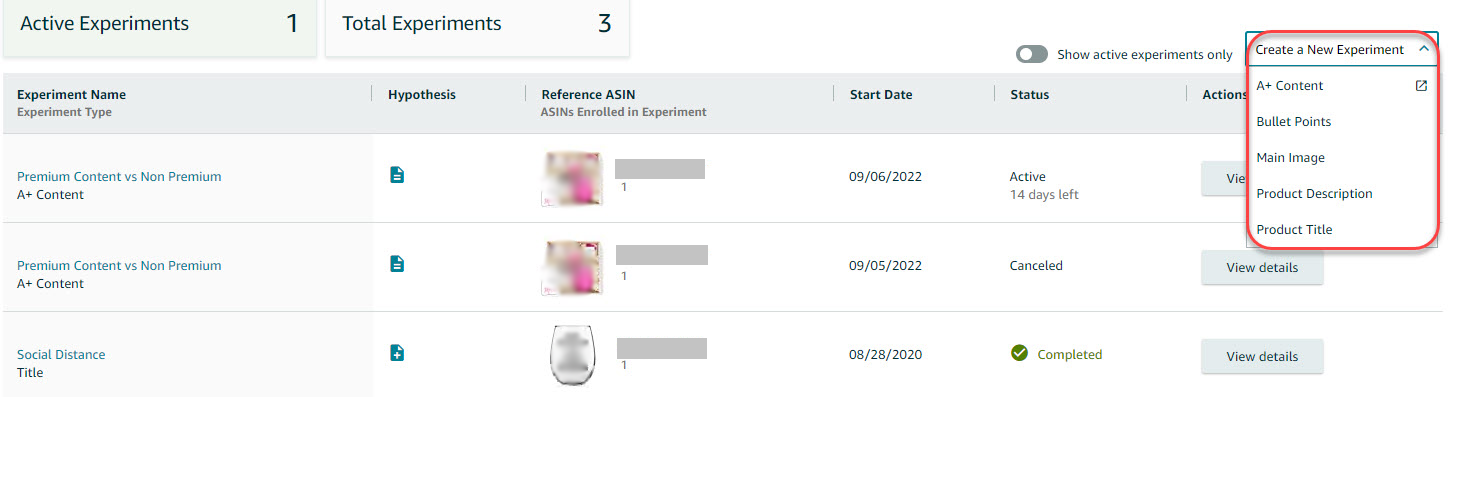1468x494 pixels.
Task: Open hypothesis icon for the canceled experiment
Action: [x=397, y=264]
